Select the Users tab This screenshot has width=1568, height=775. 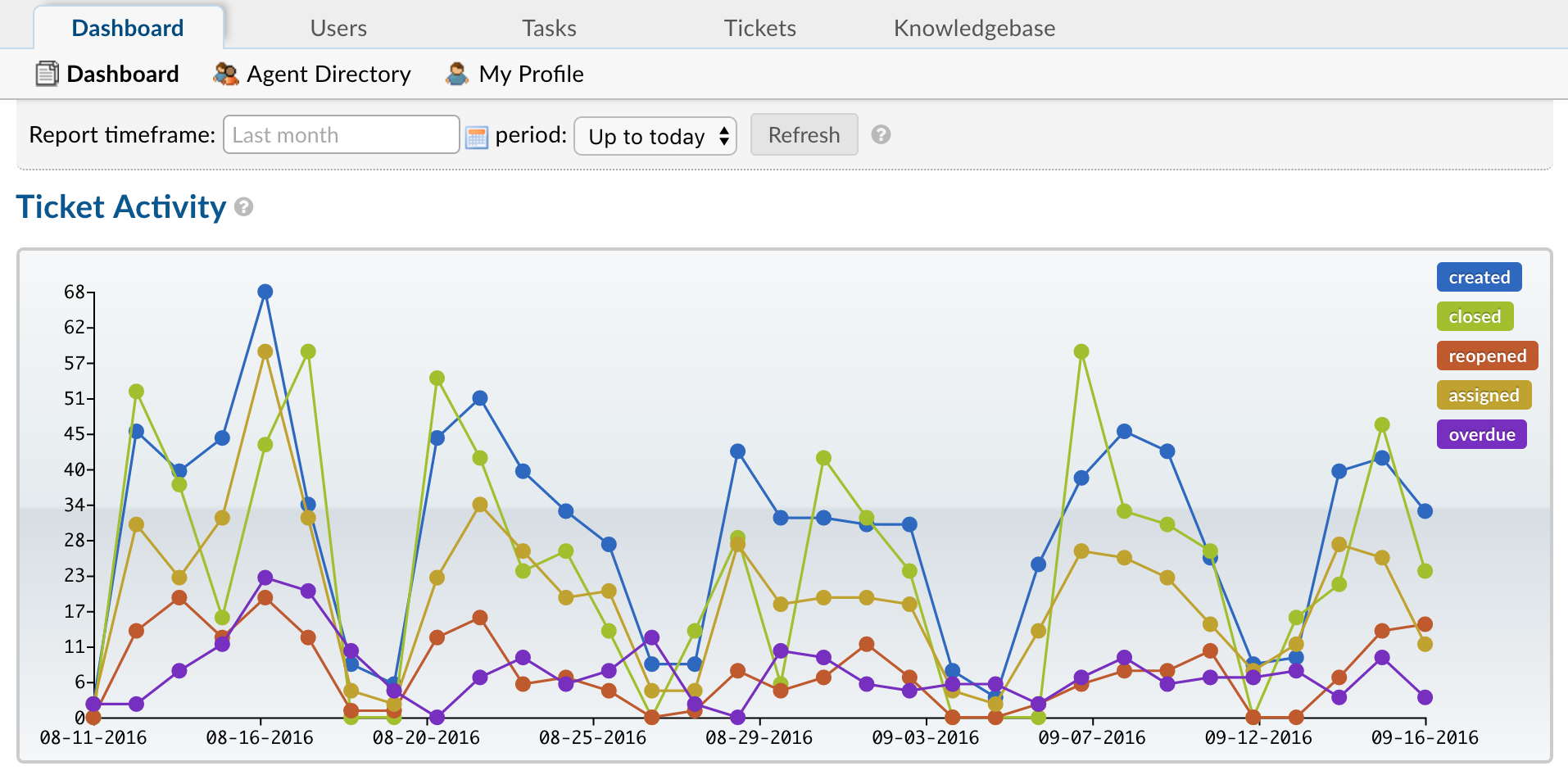[x=338, y=27]
